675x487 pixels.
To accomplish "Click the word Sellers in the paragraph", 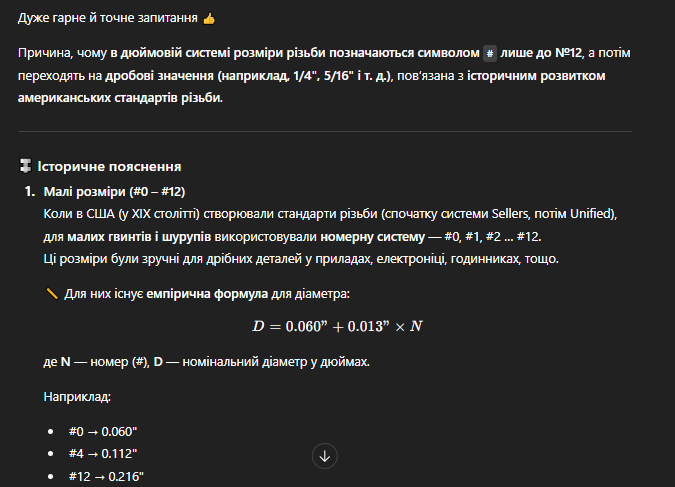I will (510, 214).
